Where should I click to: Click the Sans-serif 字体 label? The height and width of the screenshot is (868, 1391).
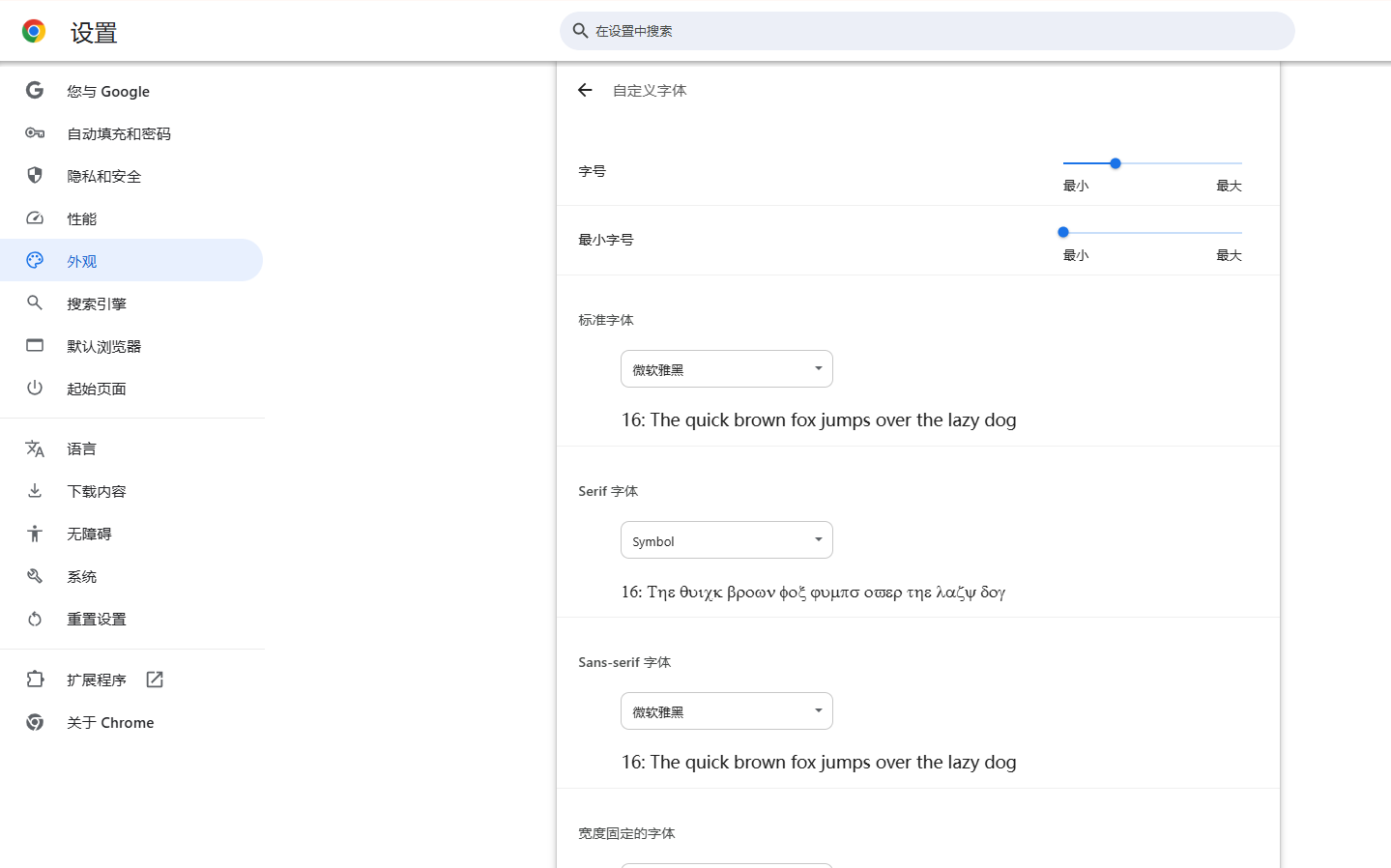coord(624,662)
